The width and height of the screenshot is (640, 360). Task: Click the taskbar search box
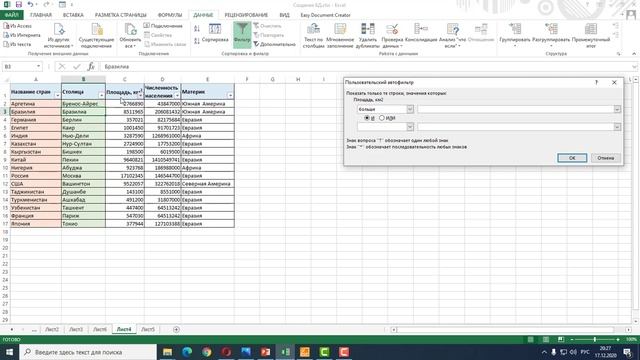(88, 352)
